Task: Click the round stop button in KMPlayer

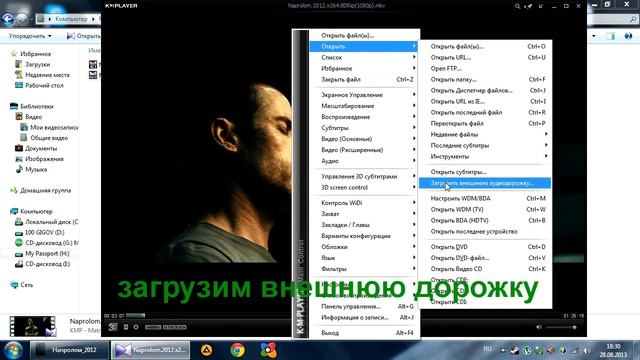Action: (136, 327)
